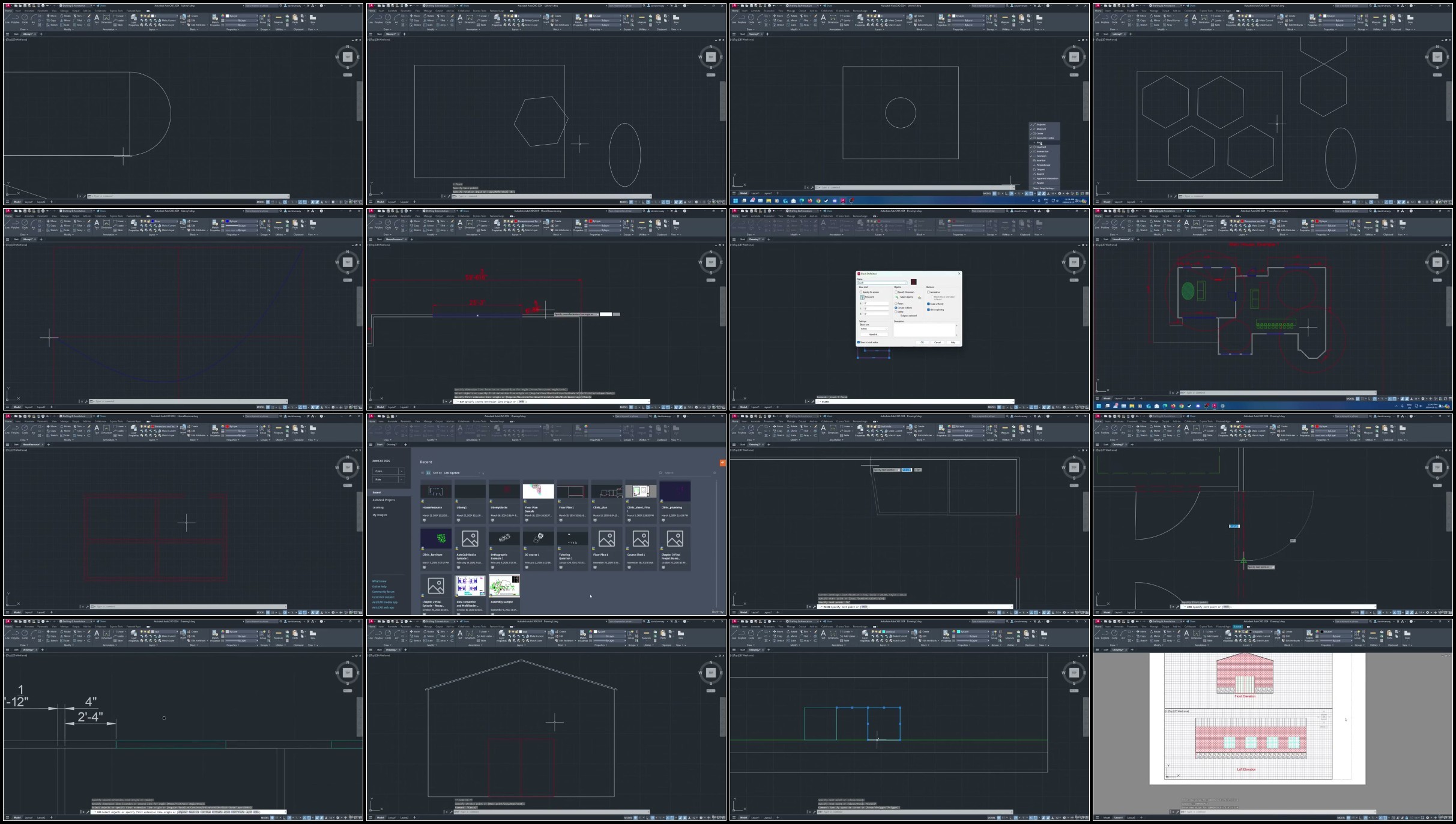Click Pick point icon in Block Definition

pos(862,298)
